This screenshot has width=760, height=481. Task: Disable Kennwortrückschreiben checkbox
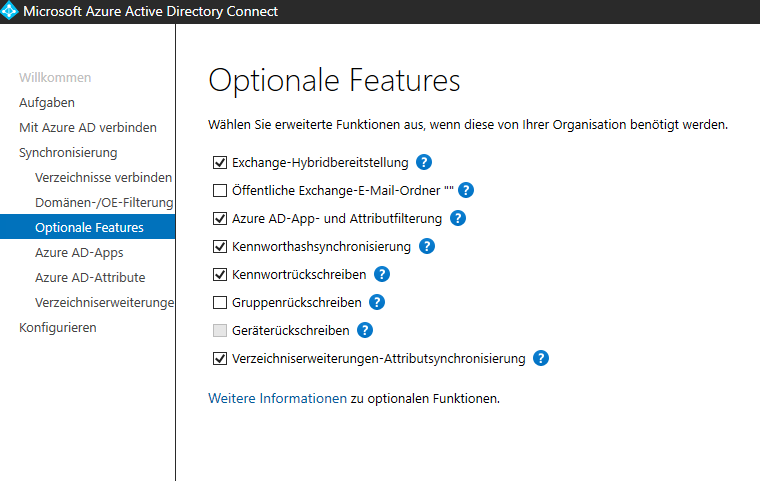tap(220, 274)
